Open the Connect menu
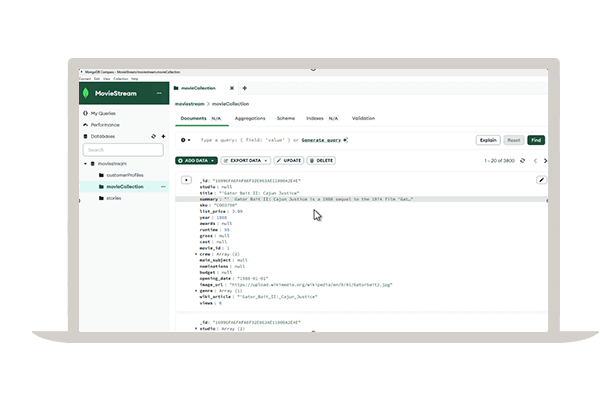Viewport: 600px width, 400px height. (85, 79)
